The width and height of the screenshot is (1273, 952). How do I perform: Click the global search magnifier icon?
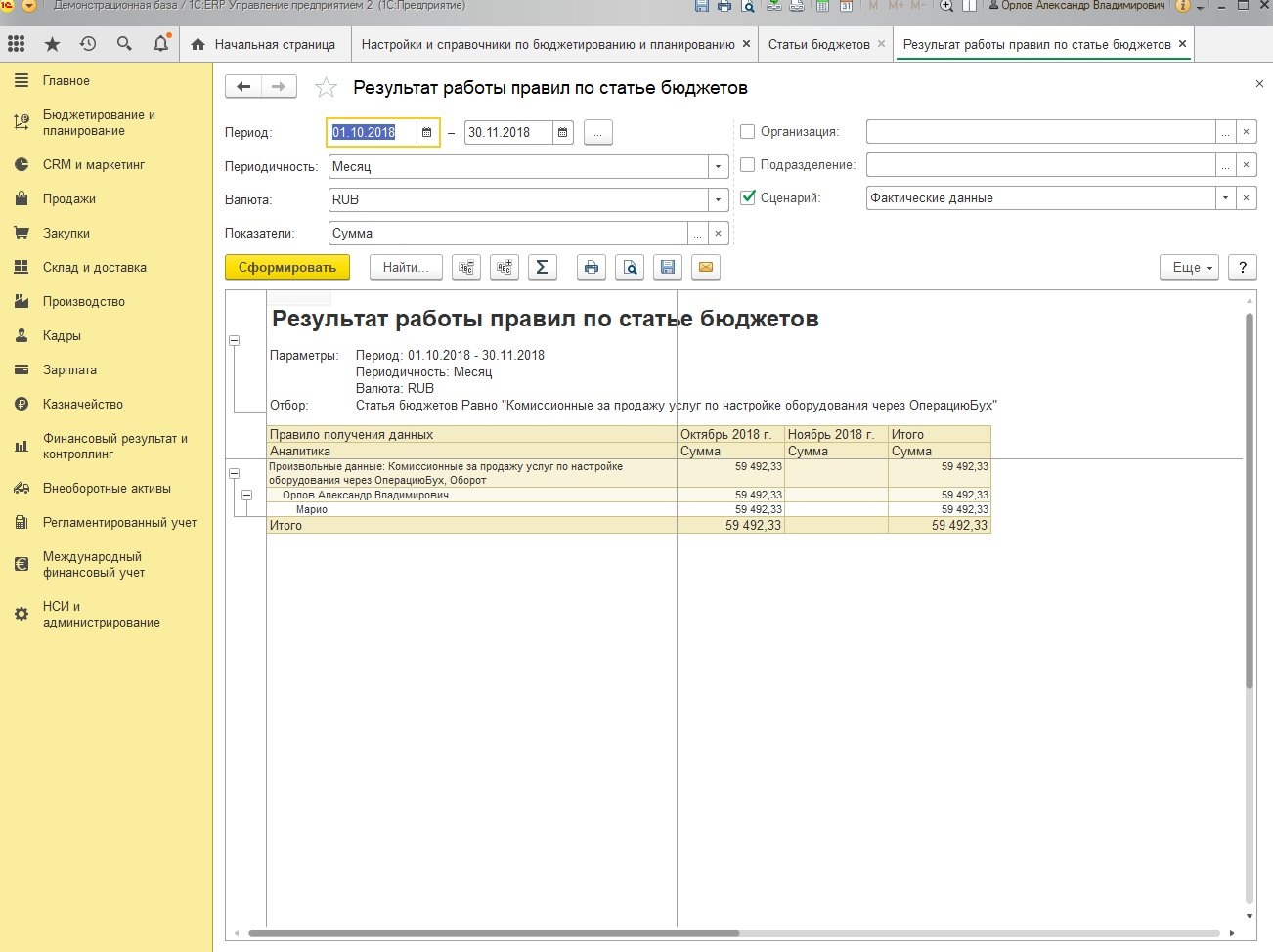pyautogui.click(x=124, y=44)
